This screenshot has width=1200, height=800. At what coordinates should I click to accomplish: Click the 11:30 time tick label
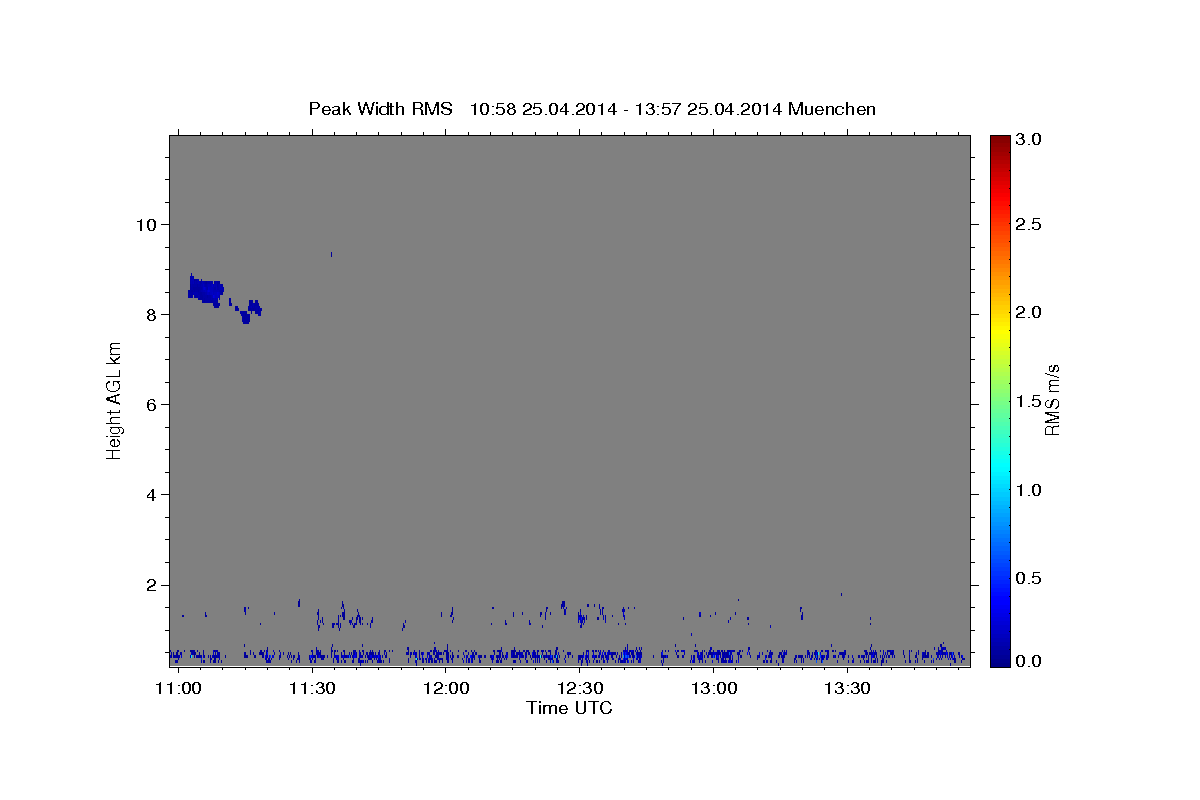click(312, 689)
